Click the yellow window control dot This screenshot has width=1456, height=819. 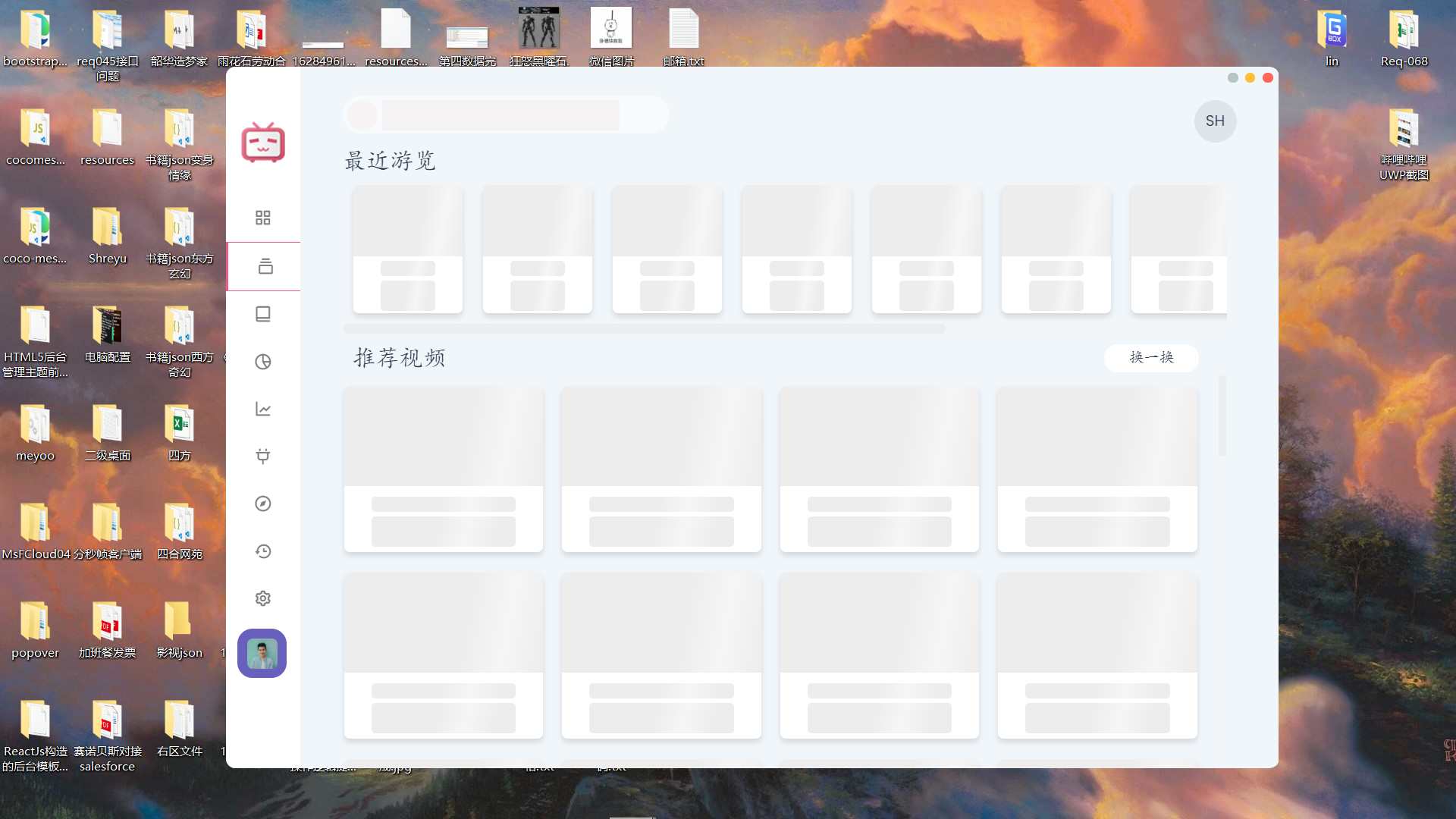pos(1250,78)
